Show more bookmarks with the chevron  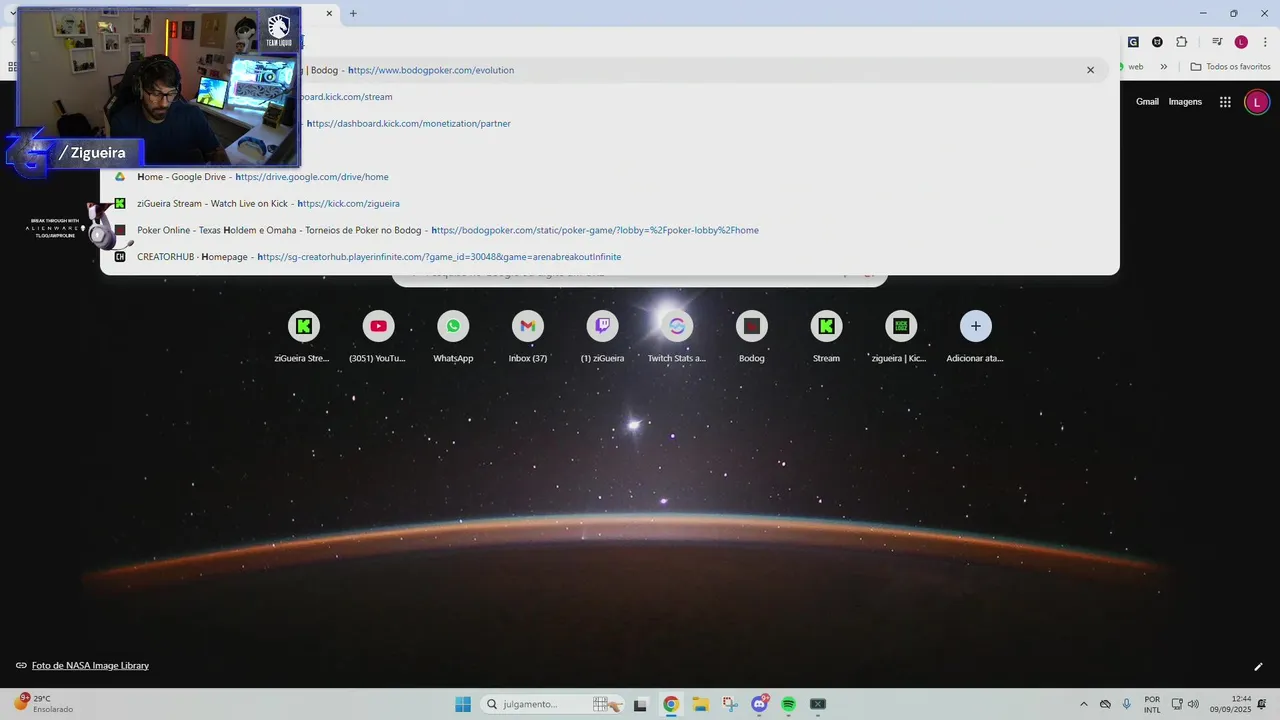[1164, 67]
